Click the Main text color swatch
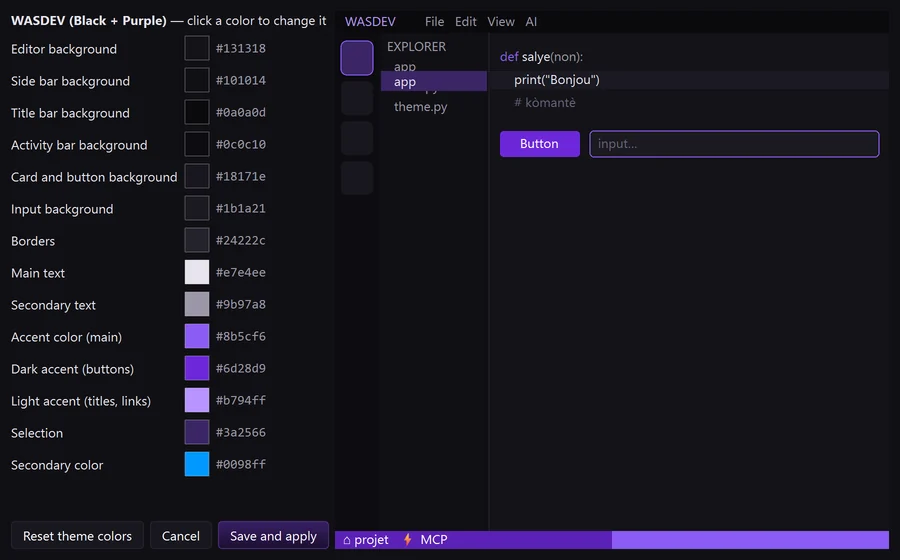The width and height of the screenshot is (900, 560). point(196,273)
